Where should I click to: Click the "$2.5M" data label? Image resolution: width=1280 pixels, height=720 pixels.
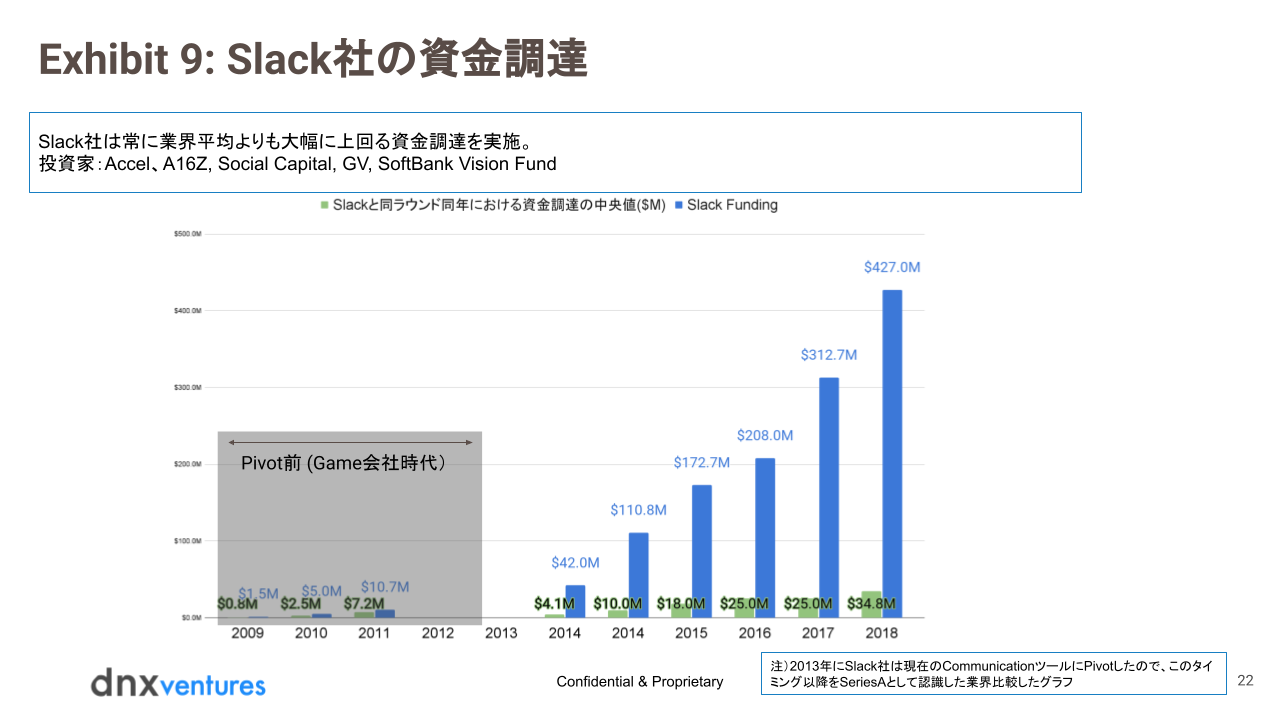300,604
